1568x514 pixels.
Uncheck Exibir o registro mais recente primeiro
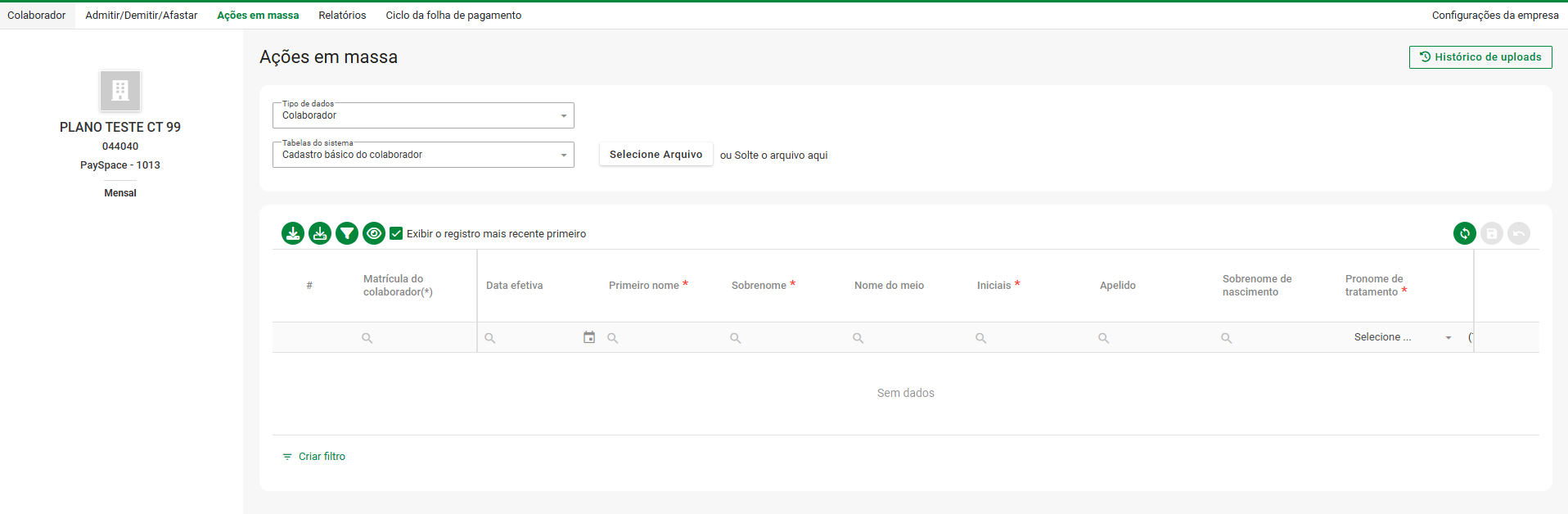click(396, 233)
